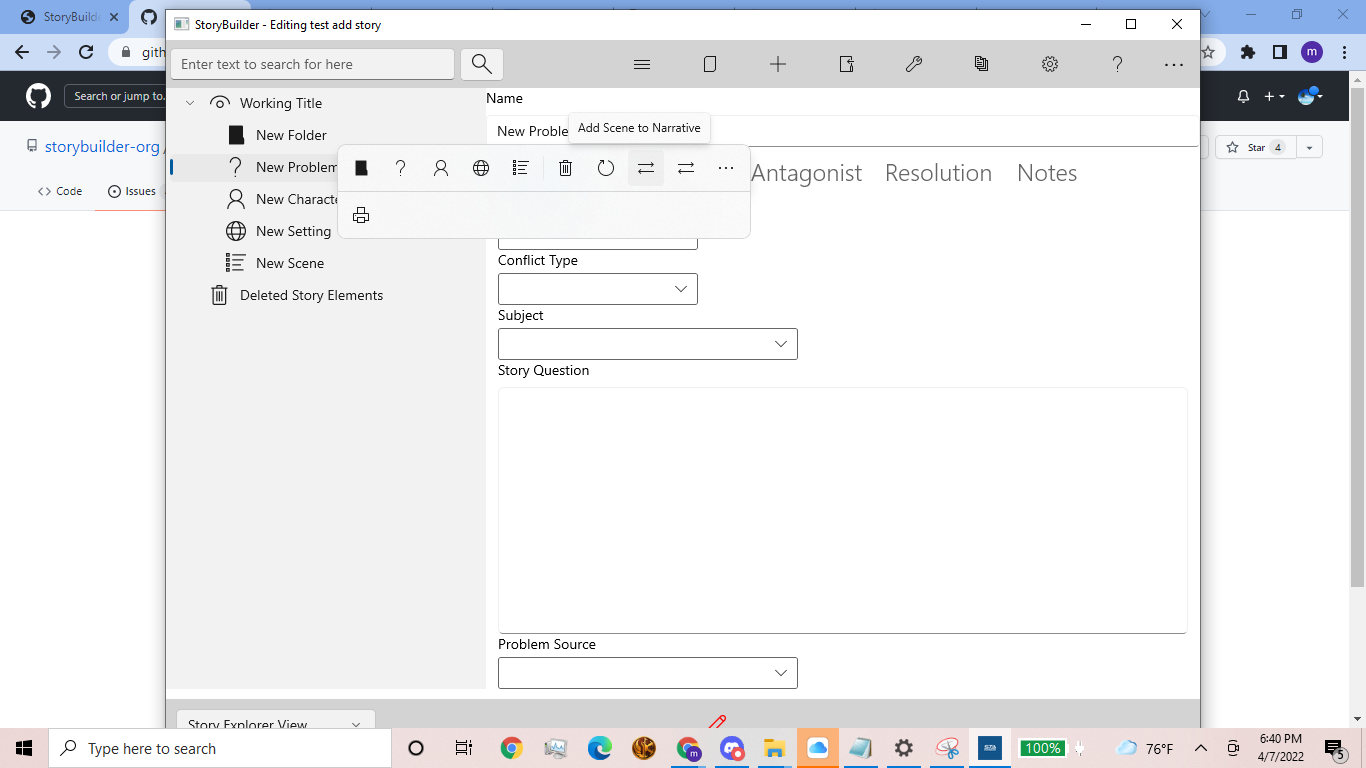Create a New Scene using the list icon
This screenshot has height=768, width=1366.
521,167
